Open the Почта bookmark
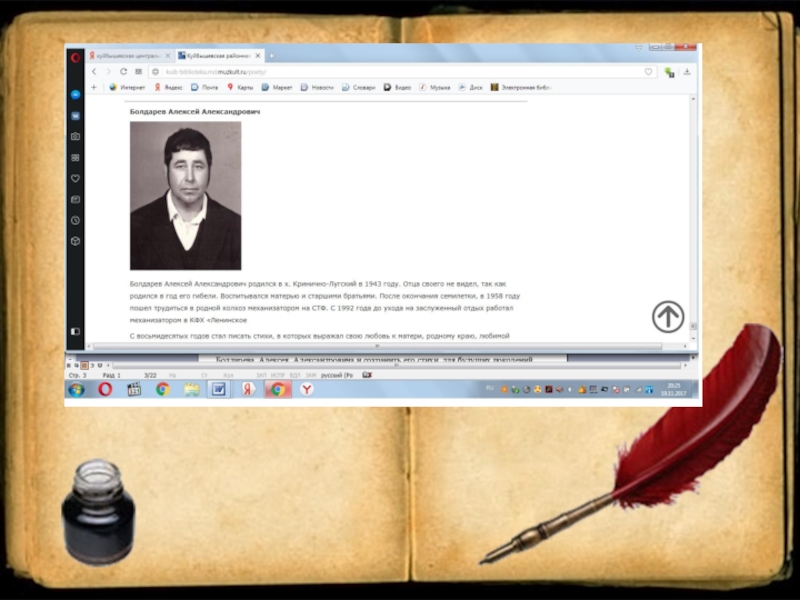Image resolution: width=800 pixels, height=600 pixels. click(x=205, y=87)
